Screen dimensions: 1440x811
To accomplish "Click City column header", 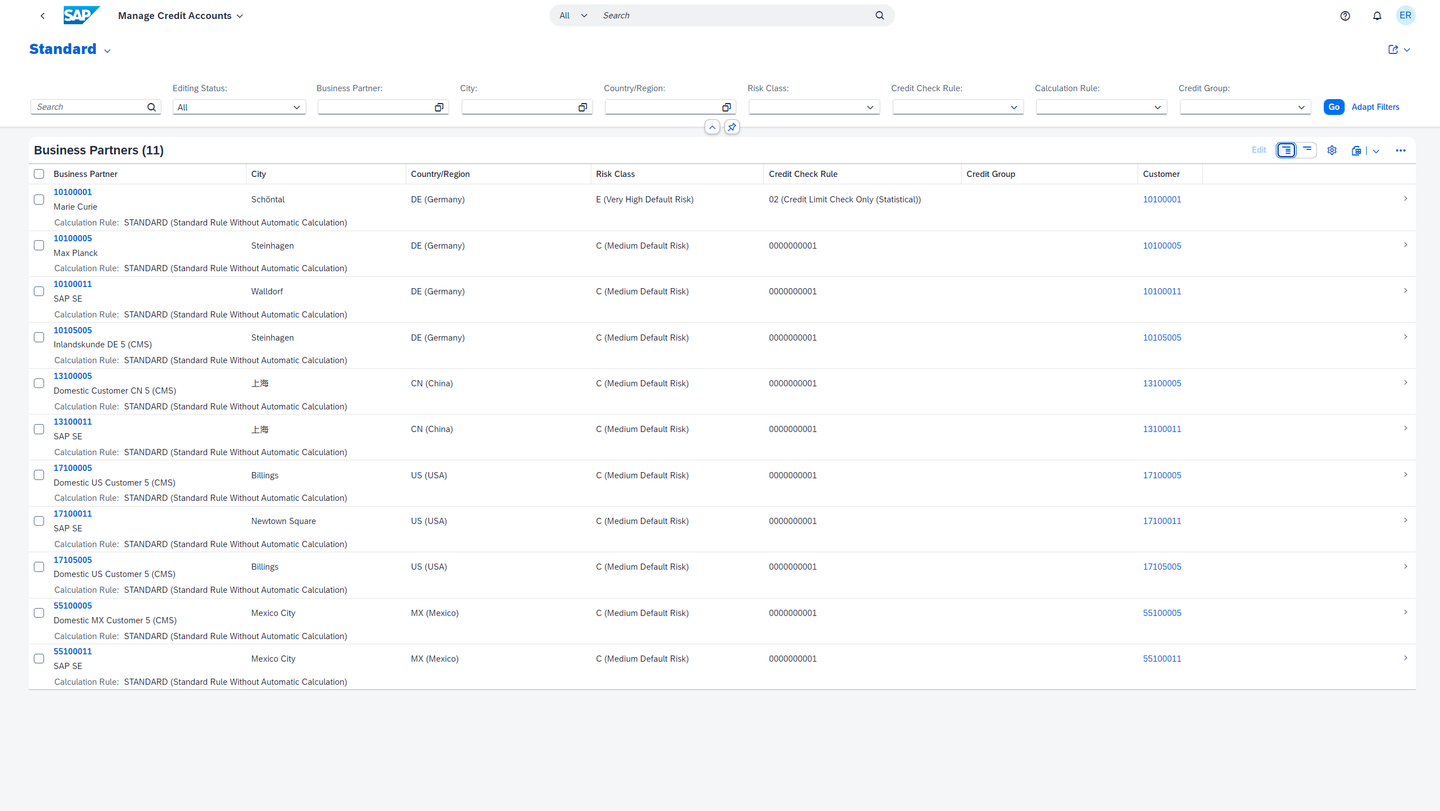I will [259, 174].
